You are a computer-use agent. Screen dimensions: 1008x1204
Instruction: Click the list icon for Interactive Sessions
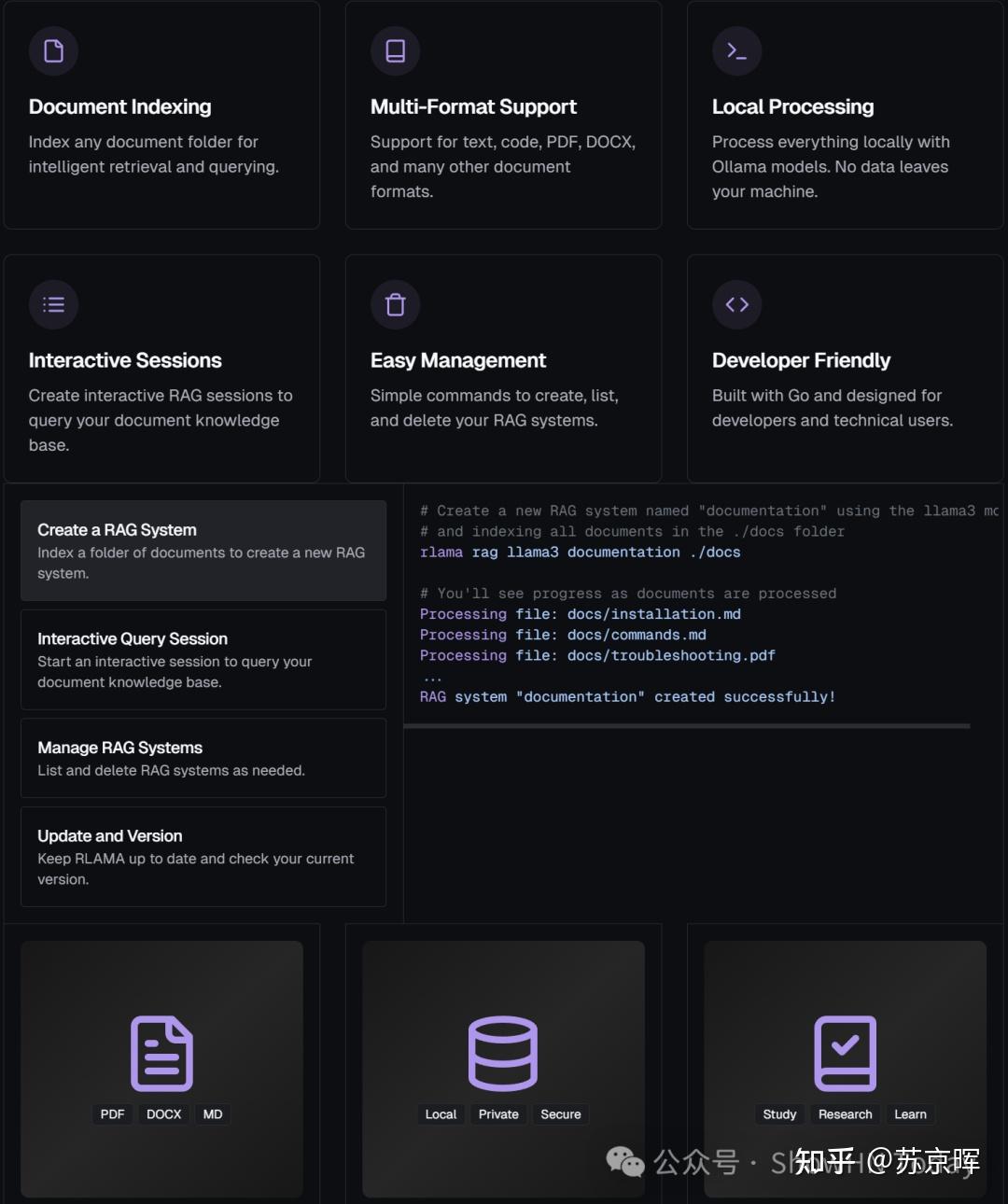(53, 304)
